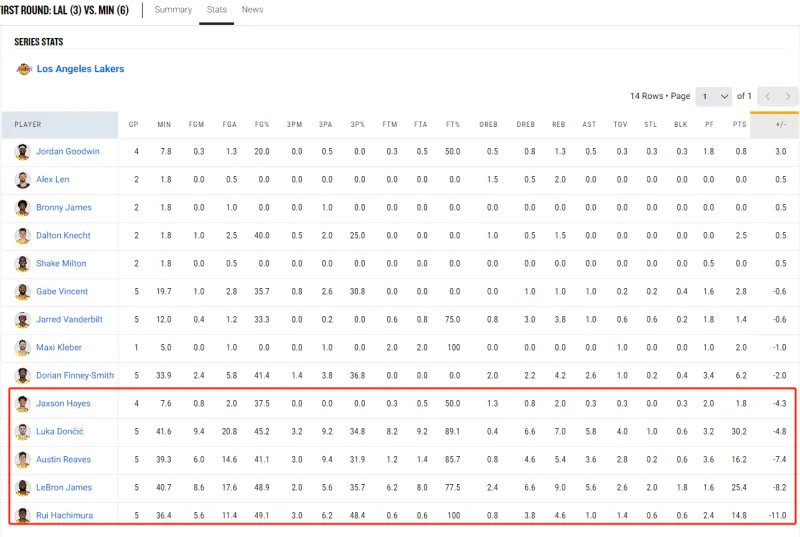Click LeBron James's headshot
800x537 pixels.
pos(22,488)
